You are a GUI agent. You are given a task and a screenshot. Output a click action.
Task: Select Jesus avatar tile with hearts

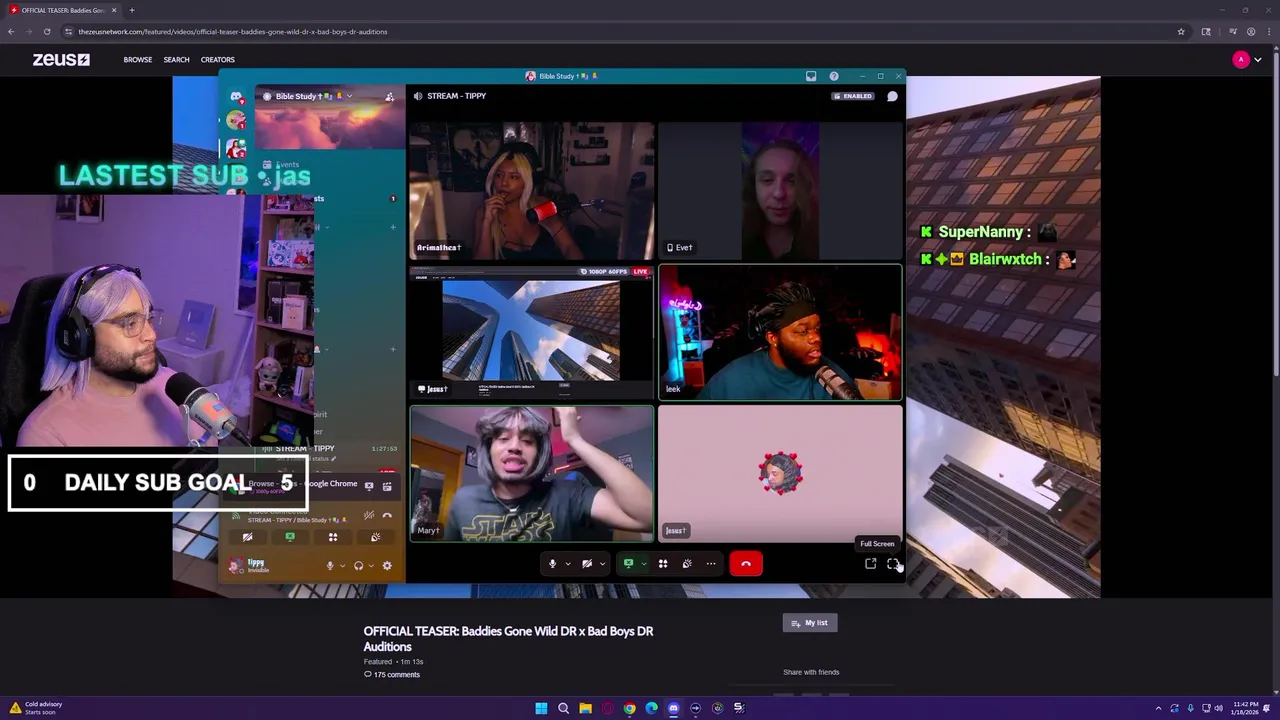780,473
